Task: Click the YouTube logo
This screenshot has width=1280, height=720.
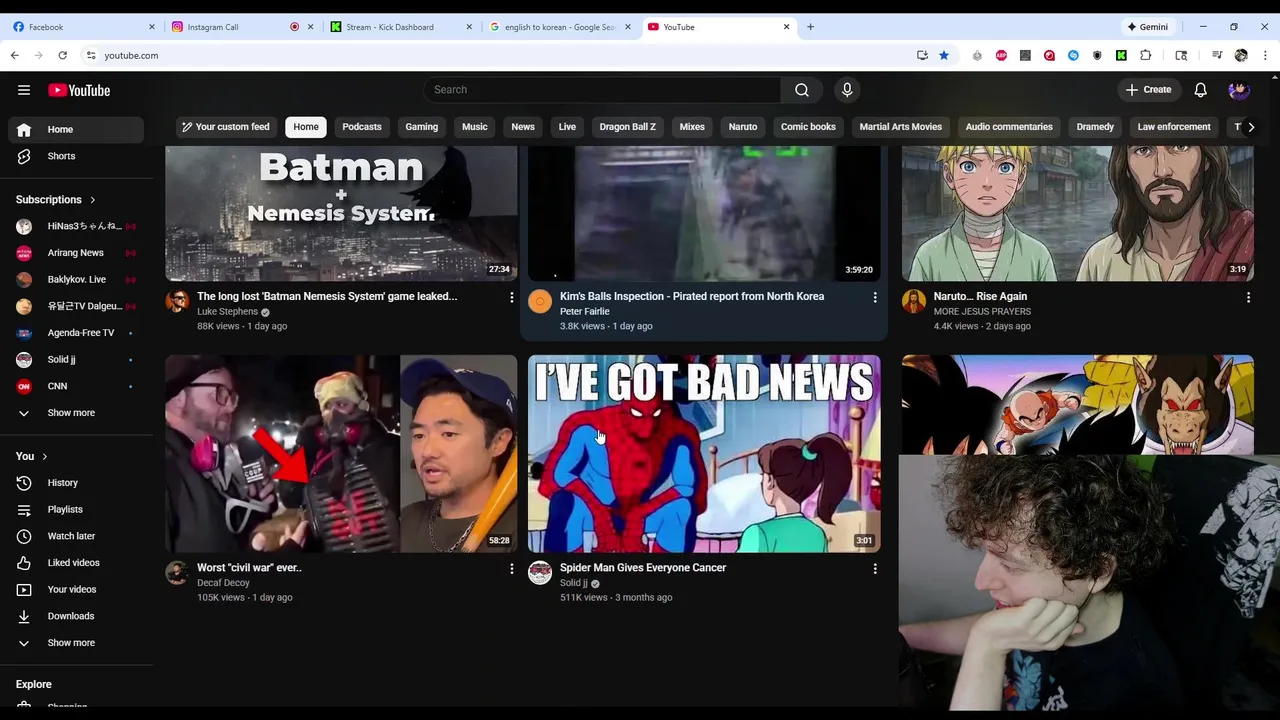Action: (x=79, y=90)
